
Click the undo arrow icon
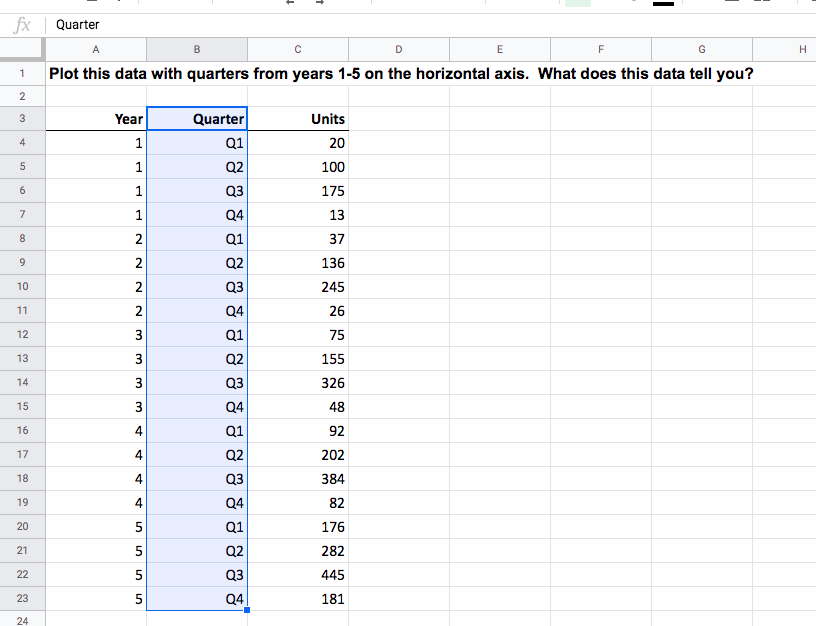point(289,4)
